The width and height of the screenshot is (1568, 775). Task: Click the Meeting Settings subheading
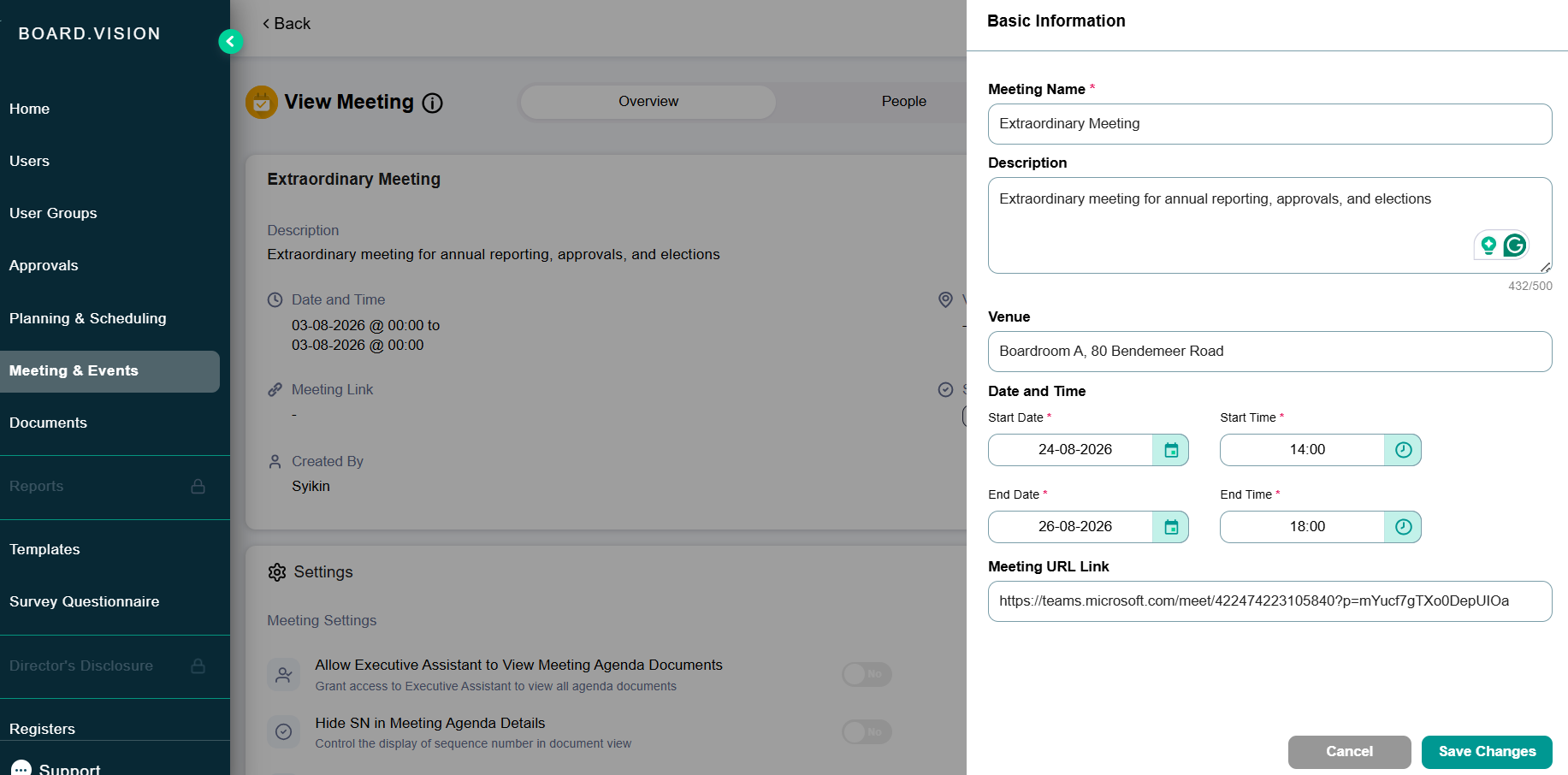322,621
